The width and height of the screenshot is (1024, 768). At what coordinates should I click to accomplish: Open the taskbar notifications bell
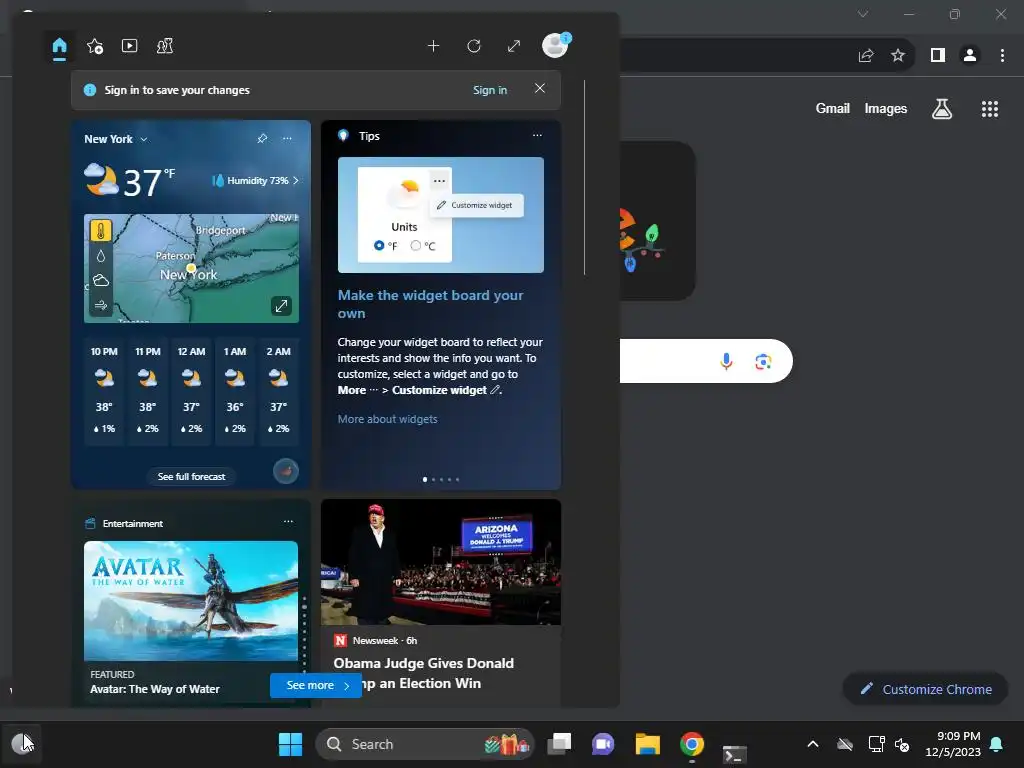point(997,744)
